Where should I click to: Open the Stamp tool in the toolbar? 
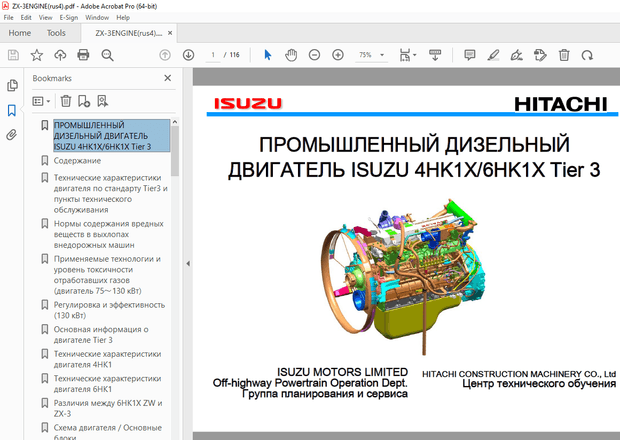pyautogui.click(x=540, y=55)
